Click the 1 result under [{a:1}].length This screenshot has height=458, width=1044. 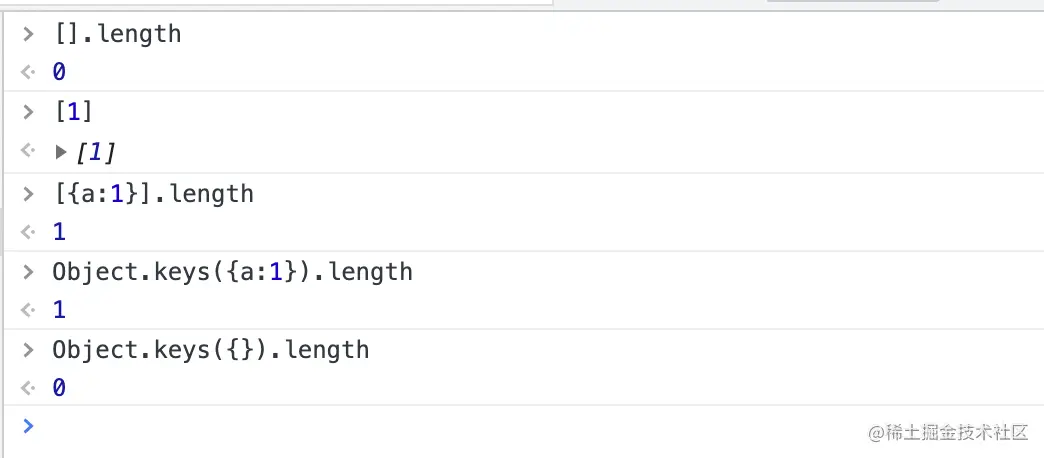(59, 232)
